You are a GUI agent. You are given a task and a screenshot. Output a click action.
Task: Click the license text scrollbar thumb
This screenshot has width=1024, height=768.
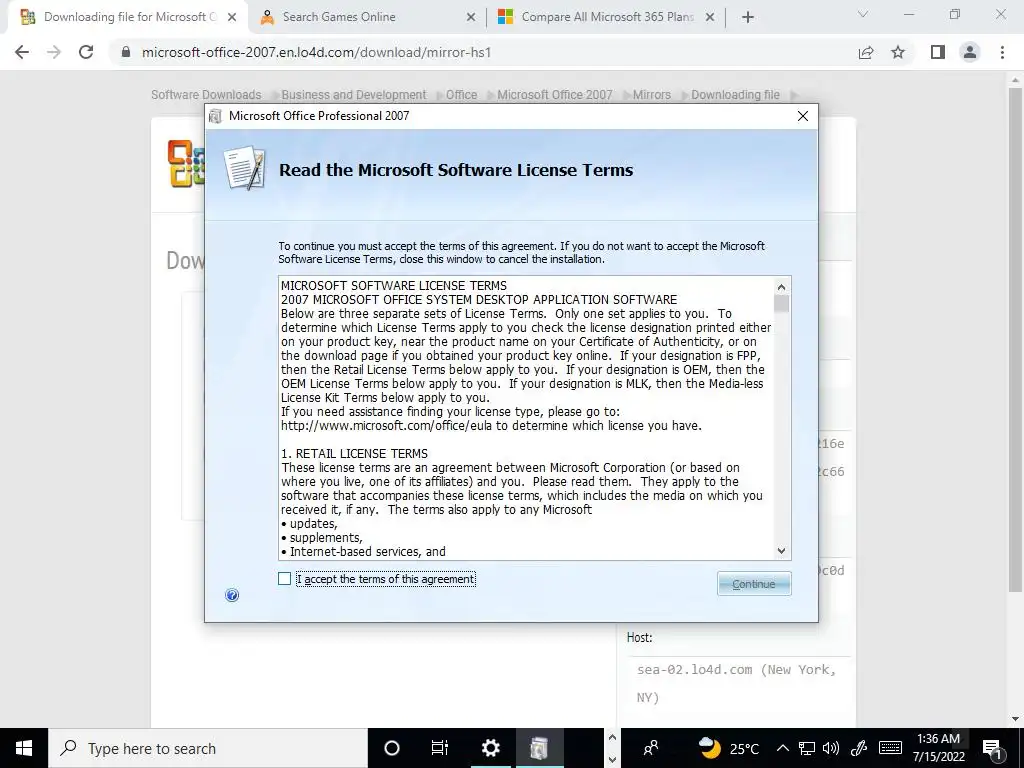point(781,304)
